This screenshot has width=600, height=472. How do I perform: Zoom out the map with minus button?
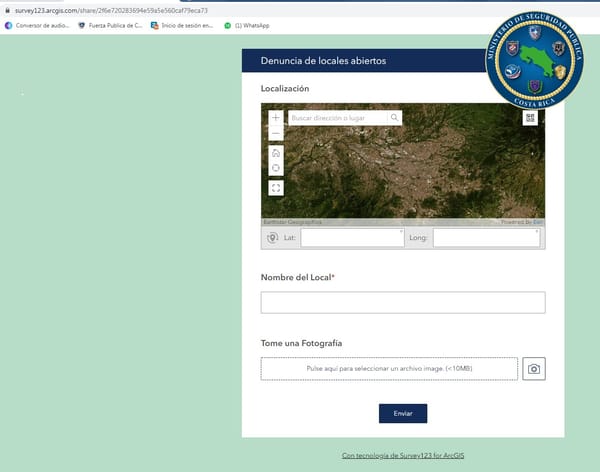click(276, 133)
